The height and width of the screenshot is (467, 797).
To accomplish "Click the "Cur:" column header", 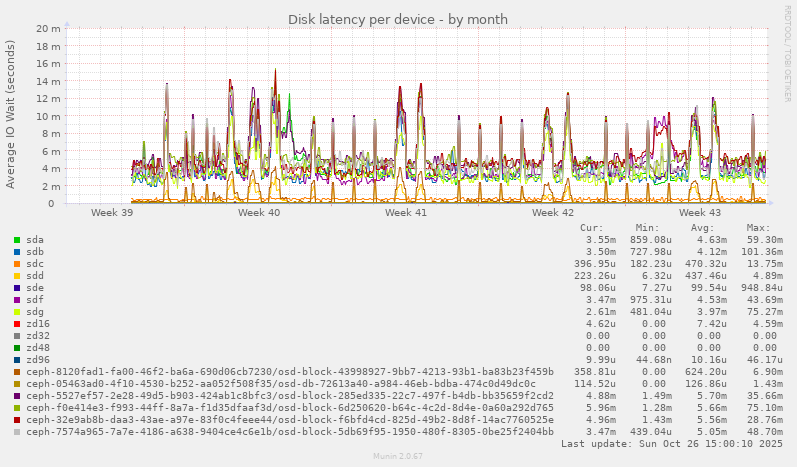I will (x=591, y=228).
